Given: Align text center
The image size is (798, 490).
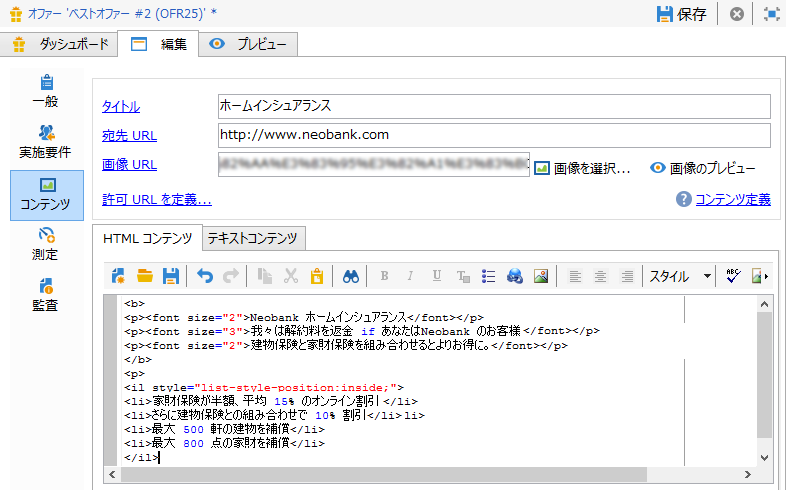Looking at the screenshot, I should click(x=601, y=276).
